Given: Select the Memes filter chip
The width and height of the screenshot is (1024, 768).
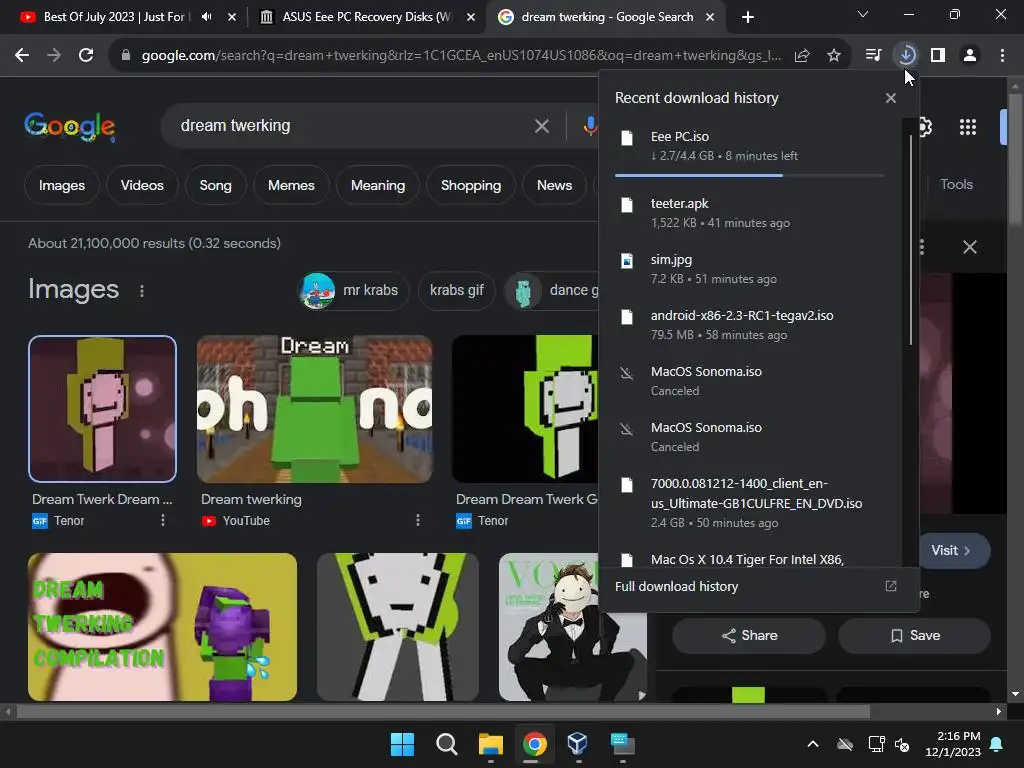Looking at the screenshot, I should (291, 185).
